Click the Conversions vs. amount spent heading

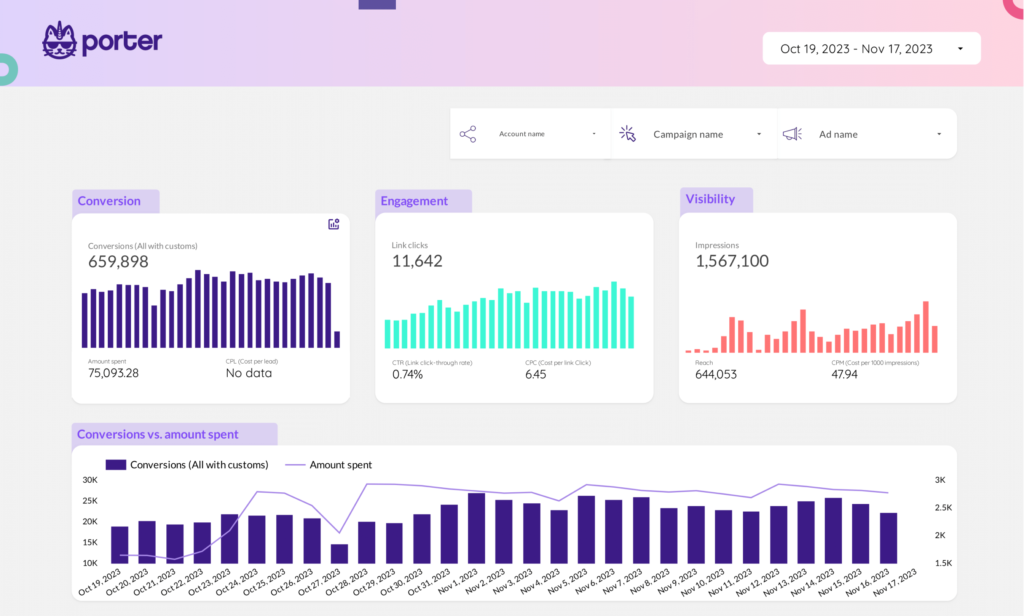(x=158, y=434)
